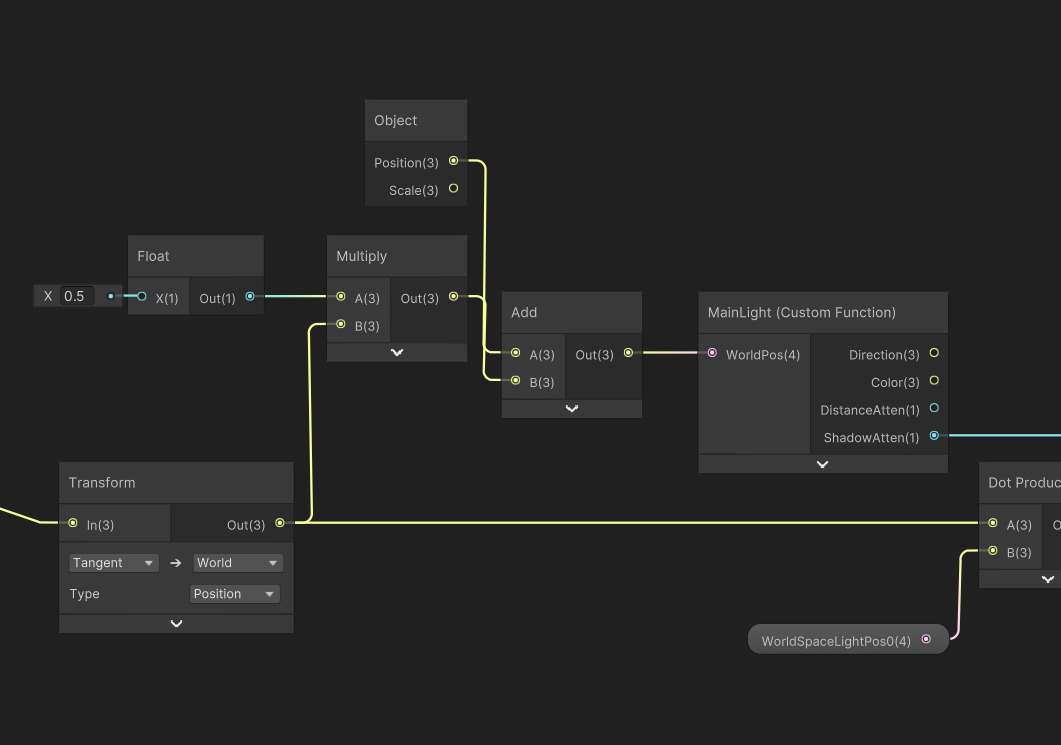
Task: Click the Direction(3) output port on MainLight node
Action: pyautogui.click(x=933, y=353)
